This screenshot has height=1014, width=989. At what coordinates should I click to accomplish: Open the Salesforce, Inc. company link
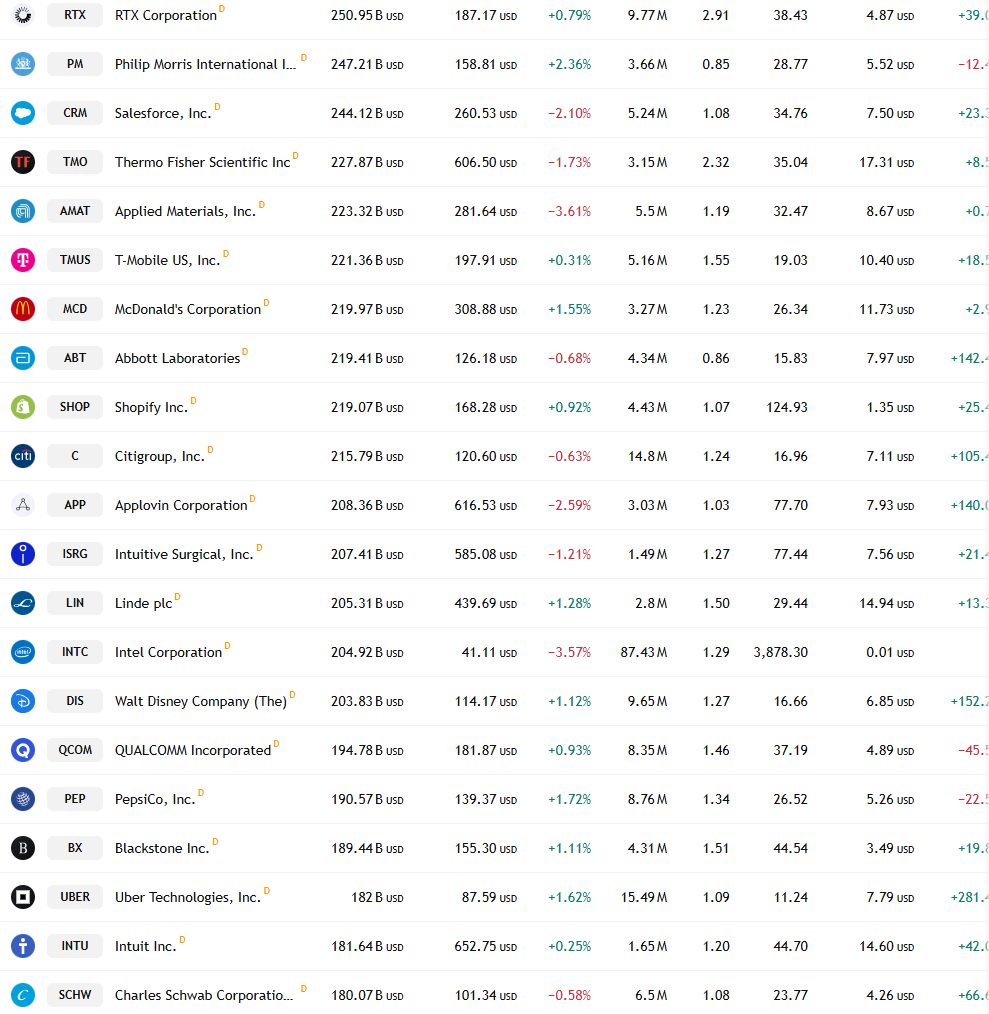click(163, 114)
